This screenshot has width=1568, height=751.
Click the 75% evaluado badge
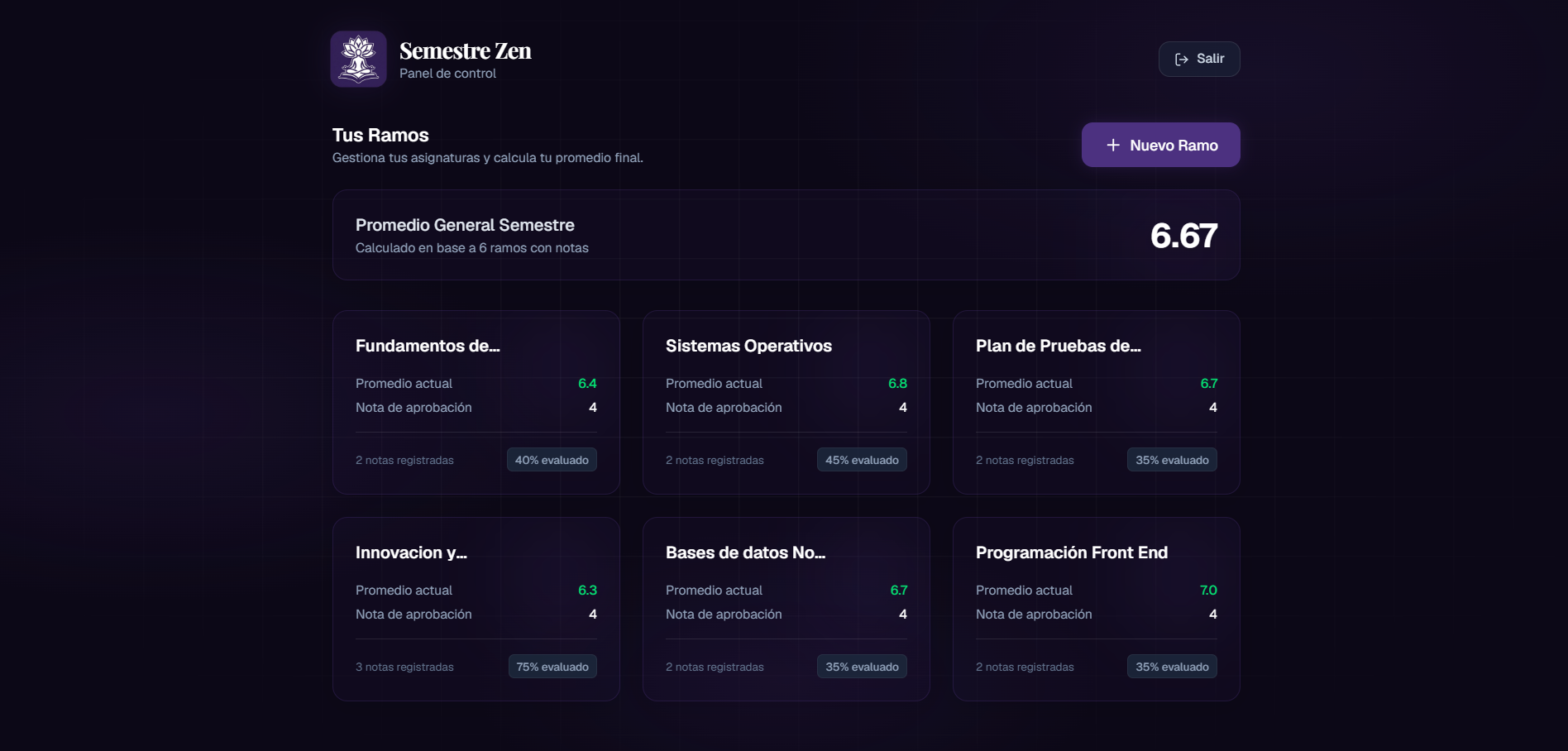pos(552,667)
